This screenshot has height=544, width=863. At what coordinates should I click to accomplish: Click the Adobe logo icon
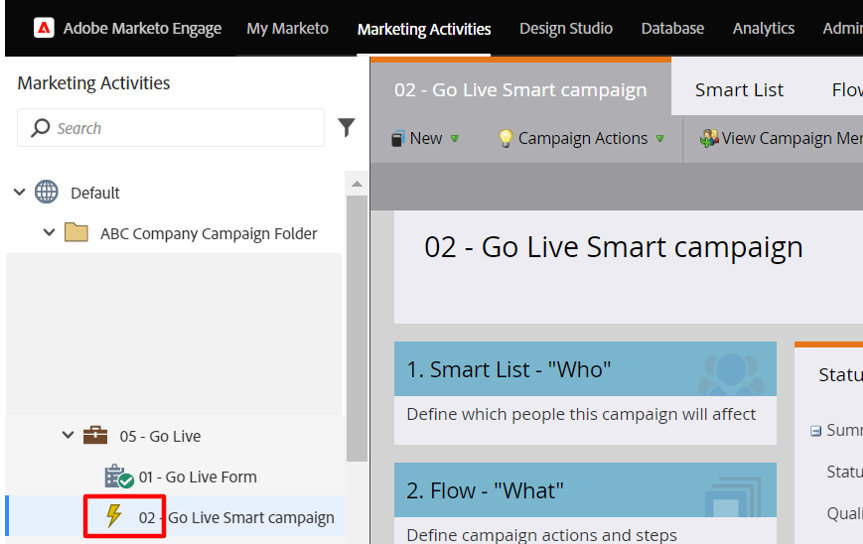(43, 28)
